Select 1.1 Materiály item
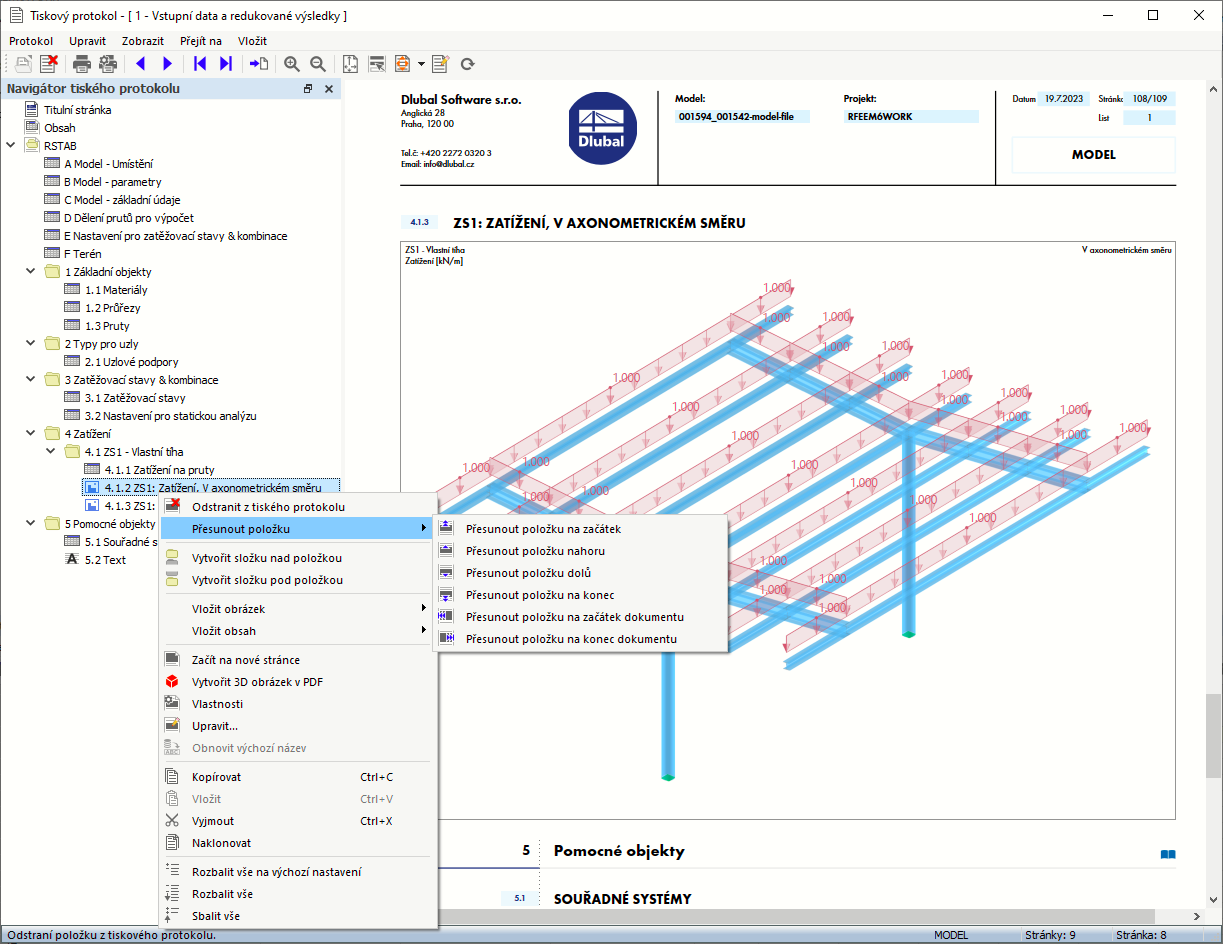The height and width of the screenshot is (944, 1223). click(x=116, y=290)
